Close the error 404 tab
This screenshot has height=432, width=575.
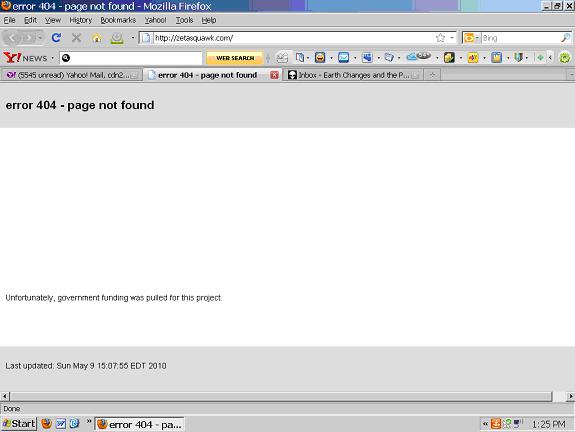(x=274, y=75)
